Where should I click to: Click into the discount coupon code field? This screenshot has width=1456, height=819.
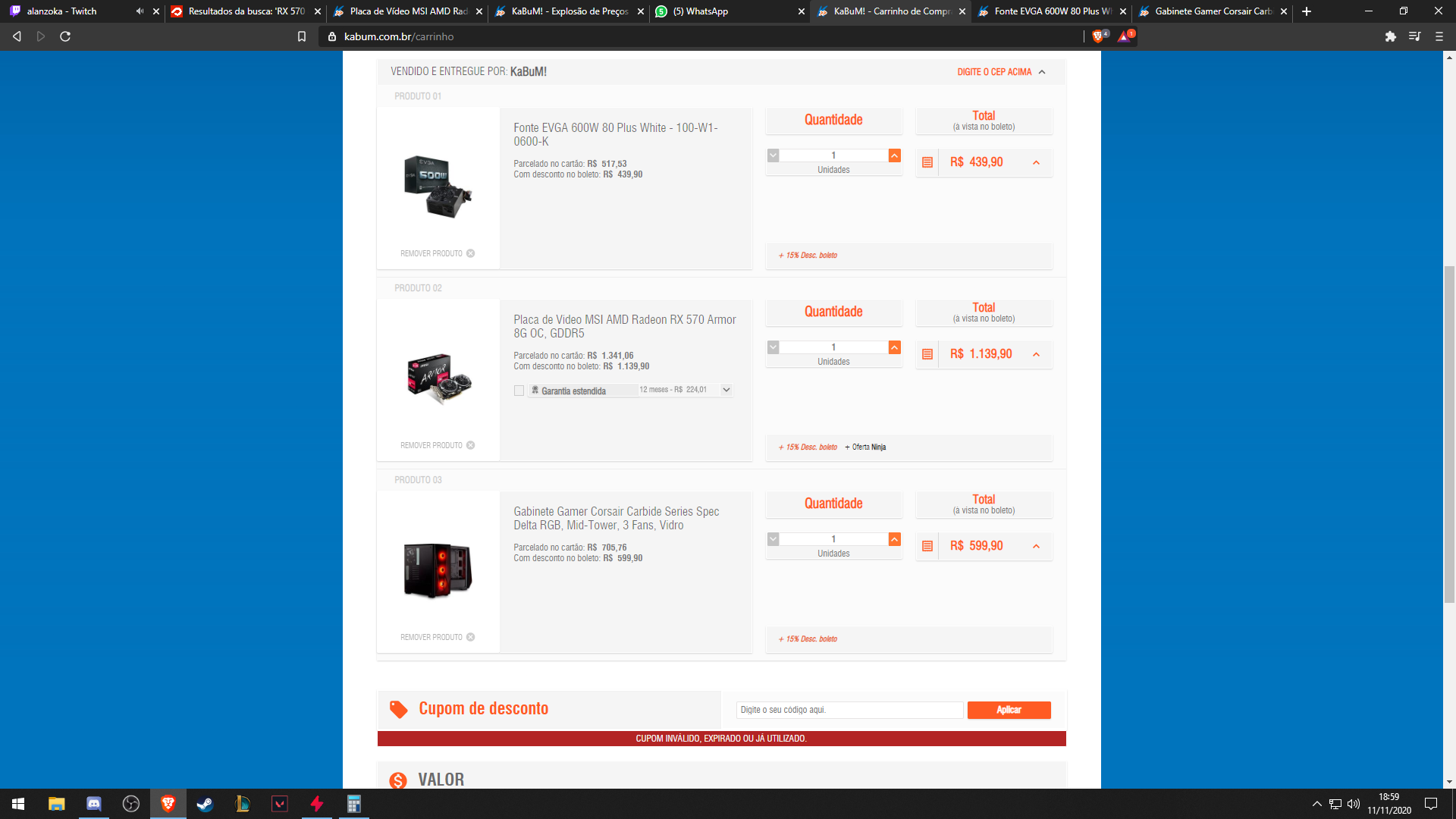pyautogui.click(x=849, y=710)
